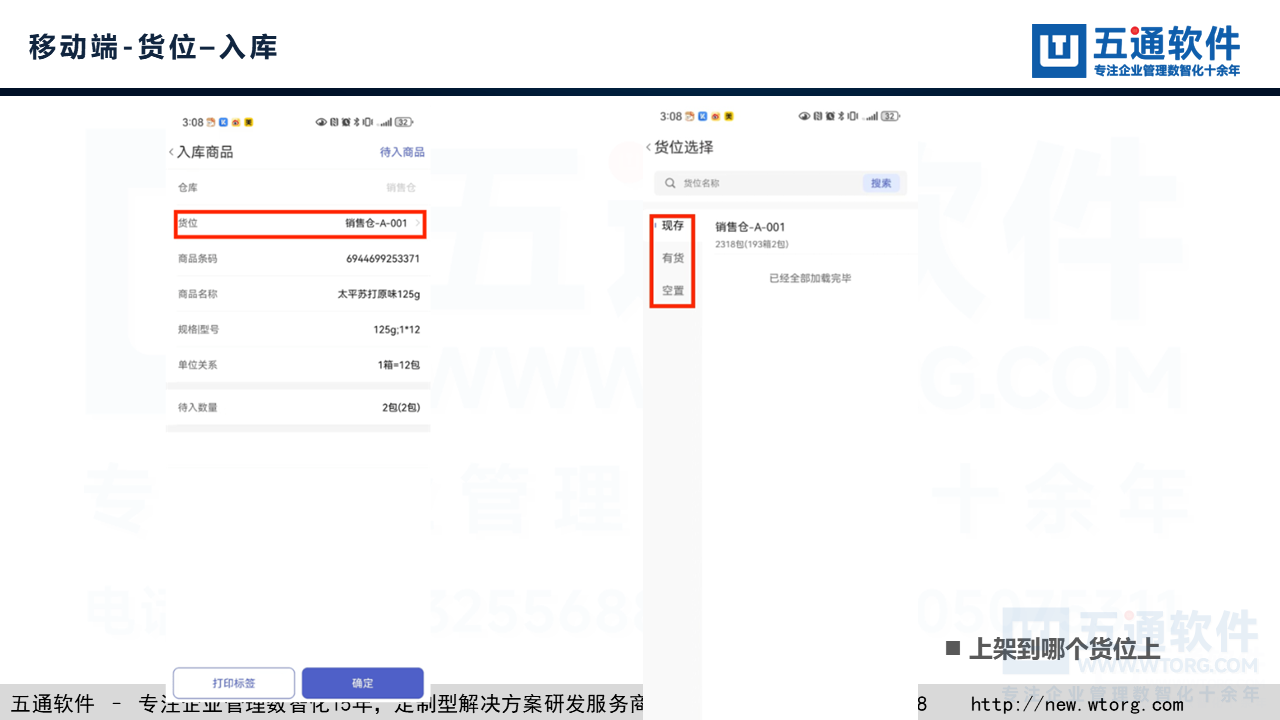The image size is (1280, 720).
Task: Tap the back arrow beside 货位选择
Action: [x=648, y=148]
